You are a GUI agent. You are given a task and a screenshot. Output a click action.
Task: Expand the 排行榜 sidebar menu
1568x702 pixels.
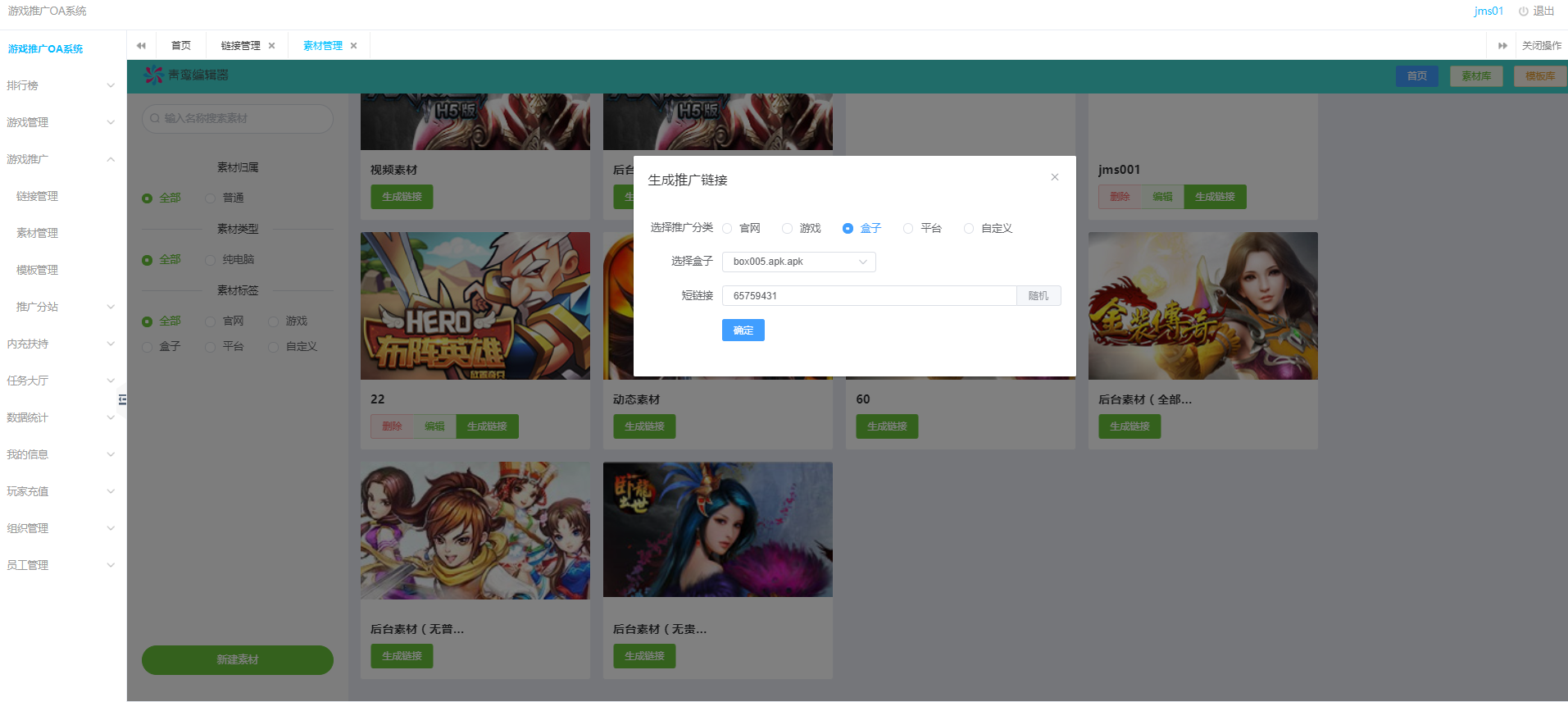pyautogui.click(x=61, y=85)
